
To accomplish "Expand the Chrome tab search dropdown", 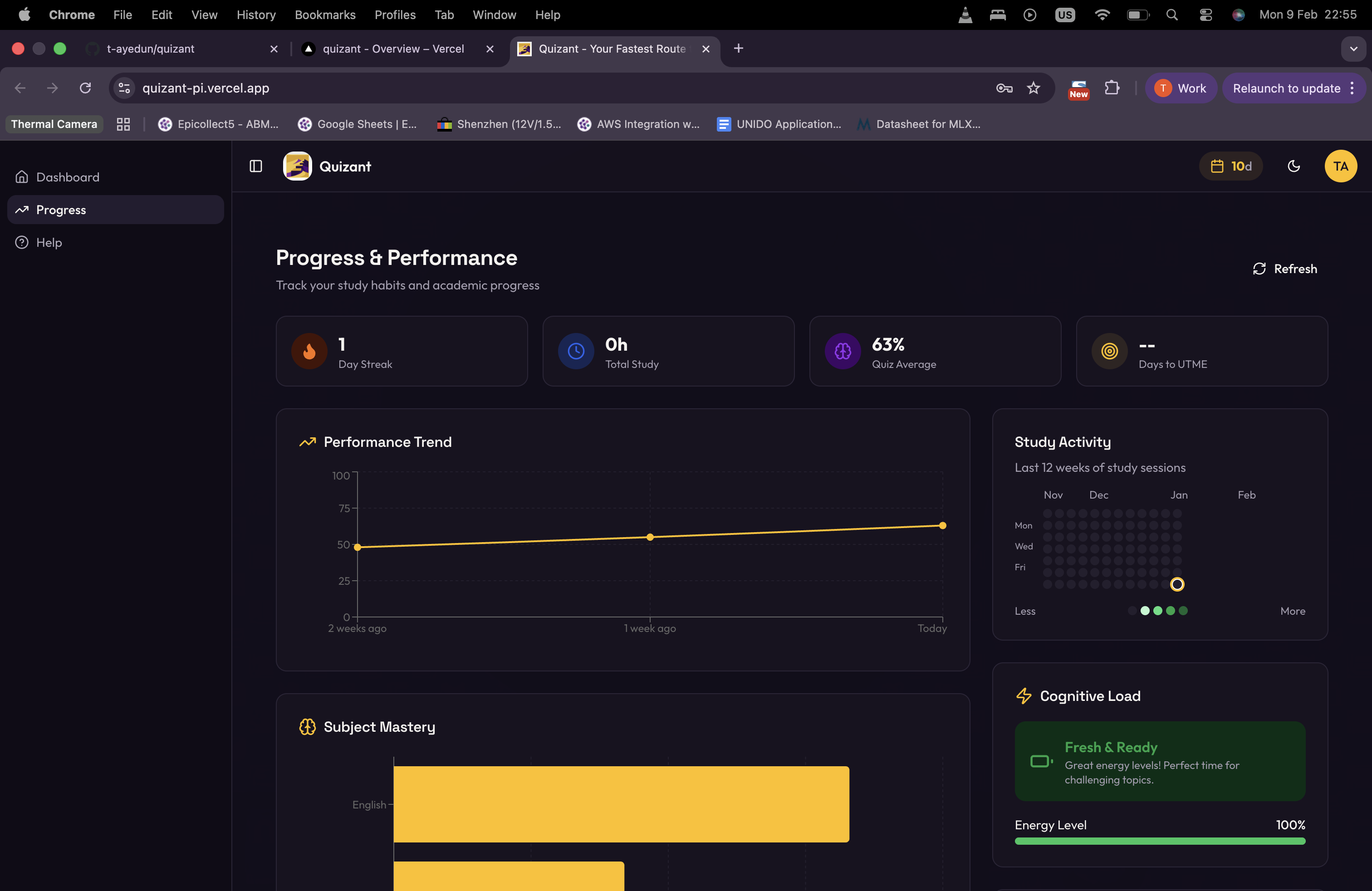I will point(1353,49).
